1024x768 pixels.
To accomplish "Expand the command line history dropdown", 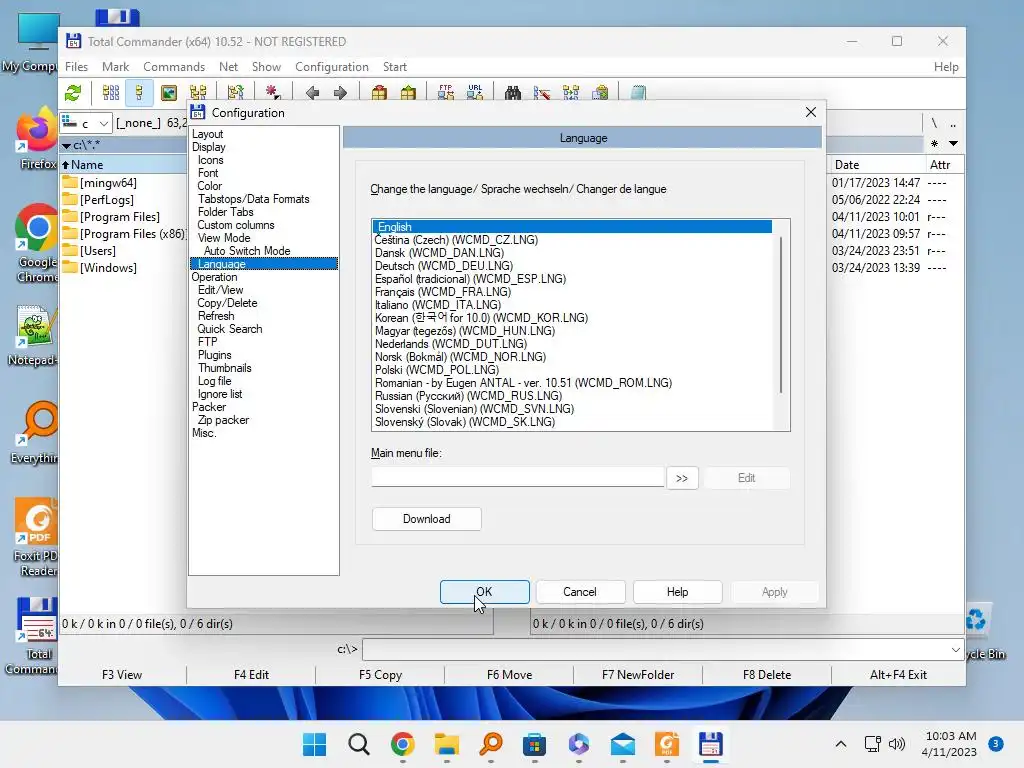I will 955,650.
